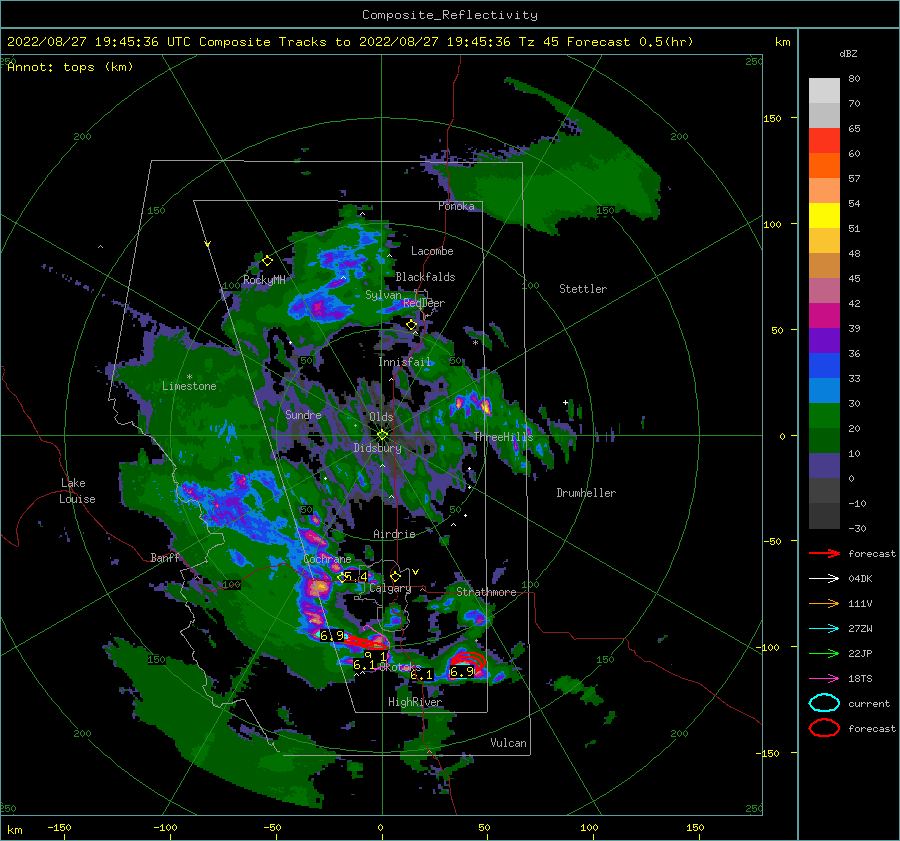Click the RockyMH label

pyautogui.click(x=264, y=280)
